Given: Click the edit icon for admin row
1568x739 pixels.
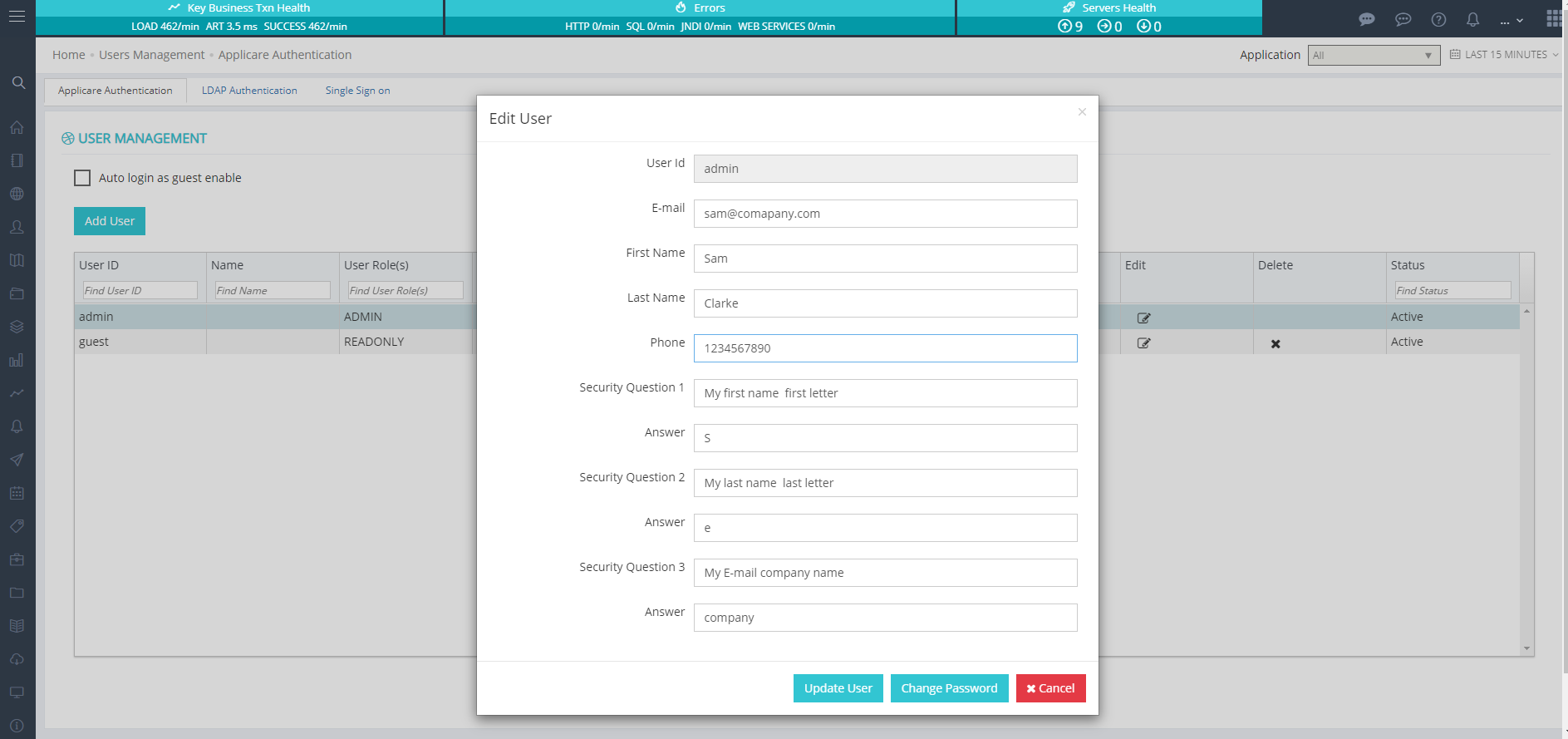Looking at the screenshot, I should click(x=1143, y=318).
